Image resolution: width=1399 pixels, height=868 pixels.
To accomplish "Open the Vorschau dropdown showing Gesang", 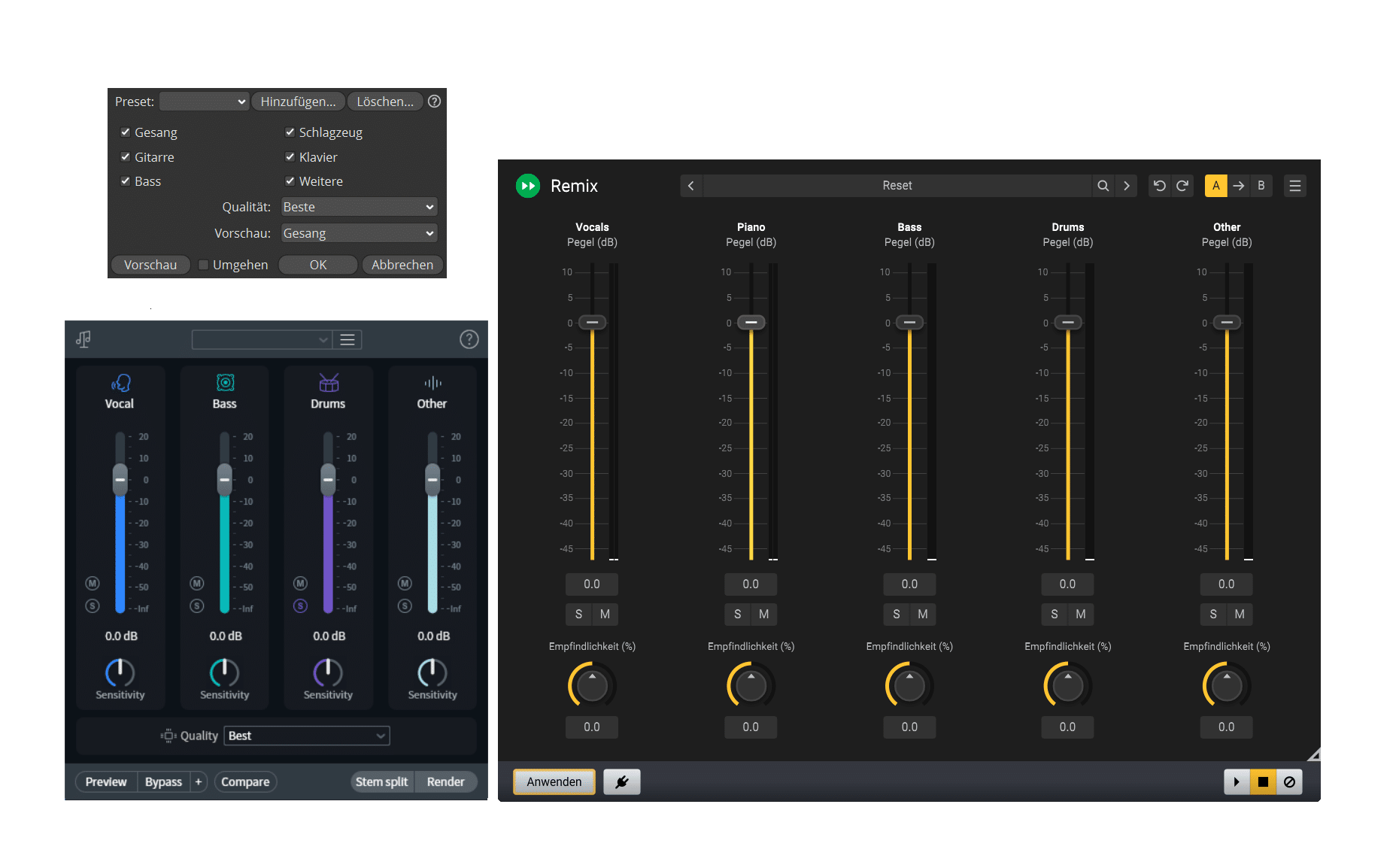I will click(x=360, y=233).
